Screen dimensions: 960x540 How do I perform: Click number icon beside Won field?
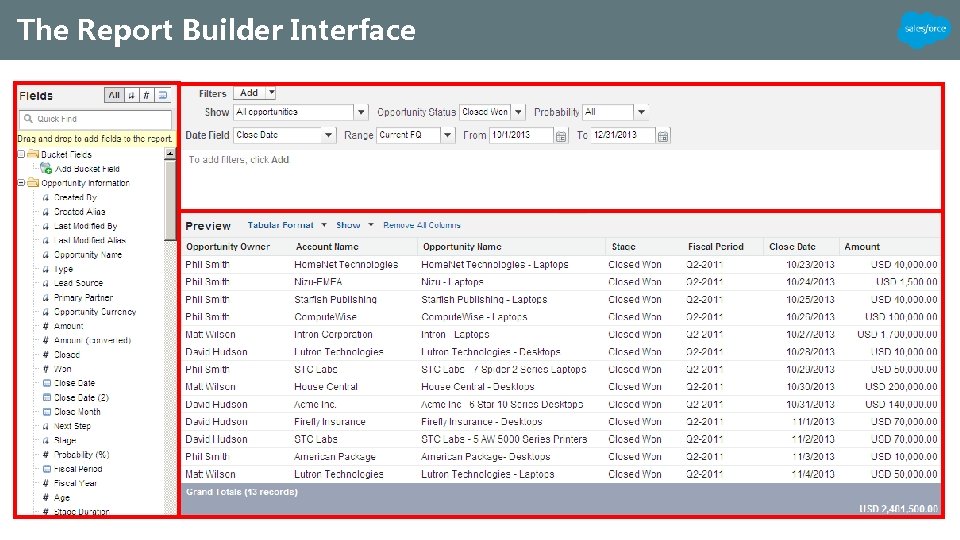[46, 369]
